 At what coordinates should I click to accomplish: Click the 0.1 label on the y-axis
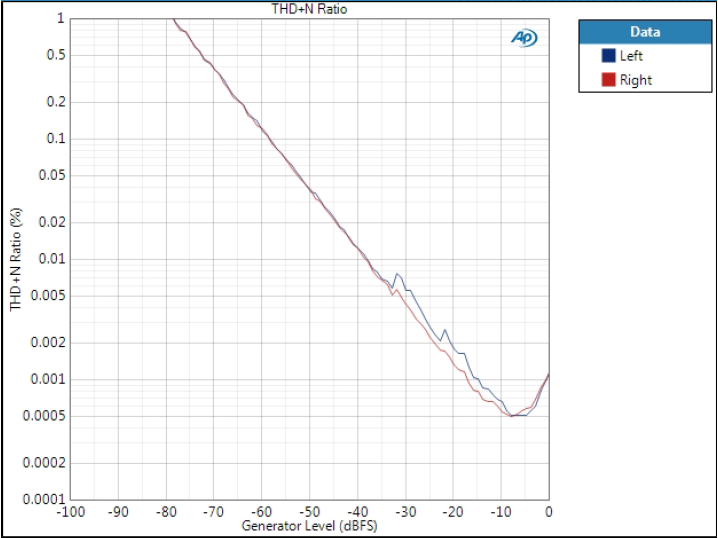pyautogui.click(x=56, y=138)
